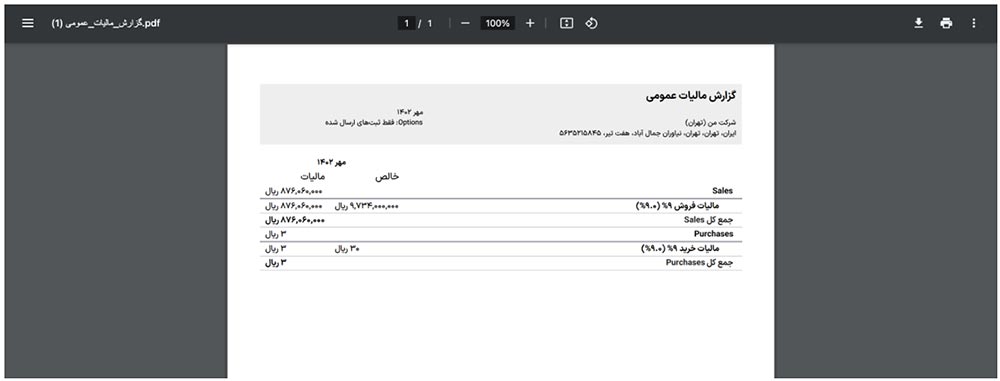Click the جمع کل Purchases total row

pyautogui.click(x=501, y=263)
